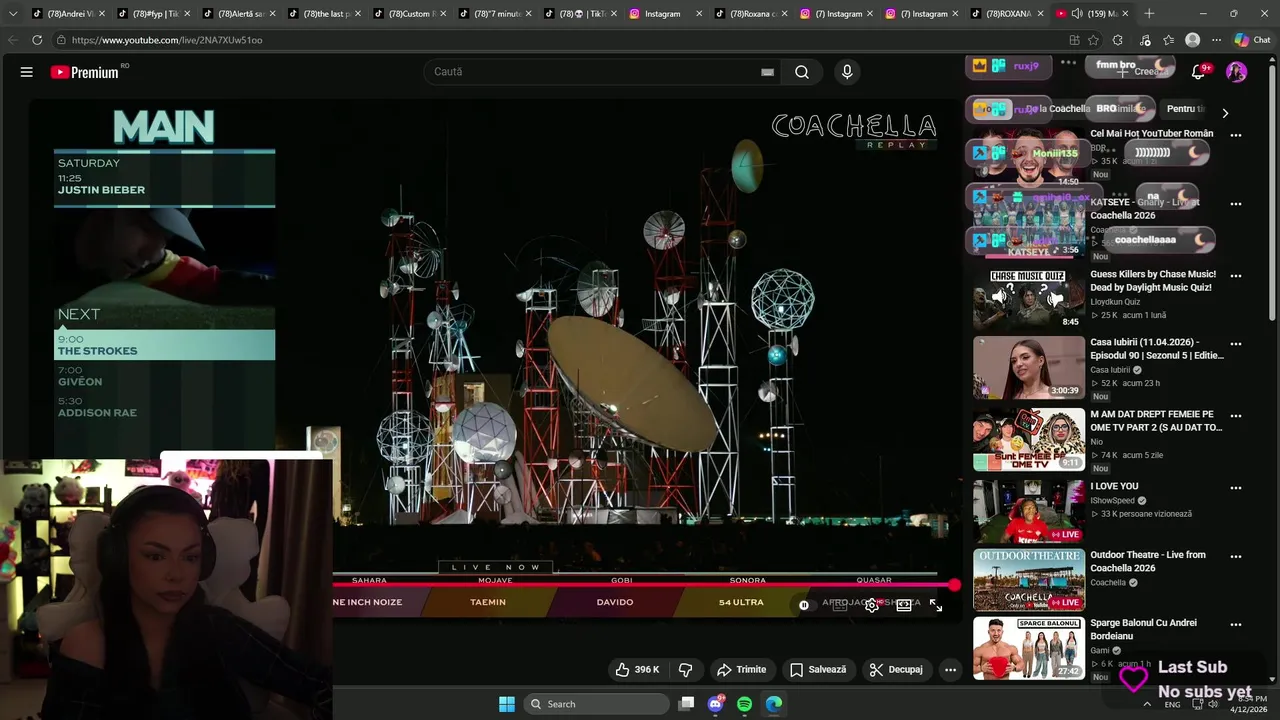This screenshot has height=720, width=1280.
Task: Open options for Cel Mai Hot YouTuber video
Action: point(1236,135)
